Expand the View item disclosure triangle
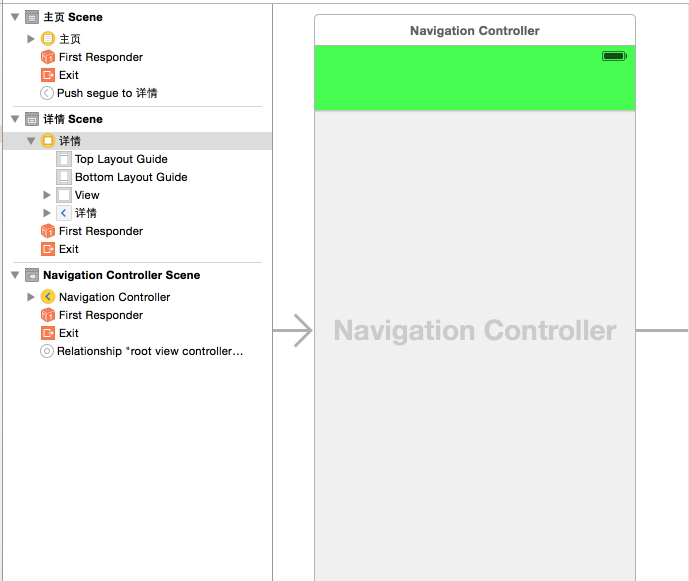Viewport: 689px width, 581px height. point(47,195)
